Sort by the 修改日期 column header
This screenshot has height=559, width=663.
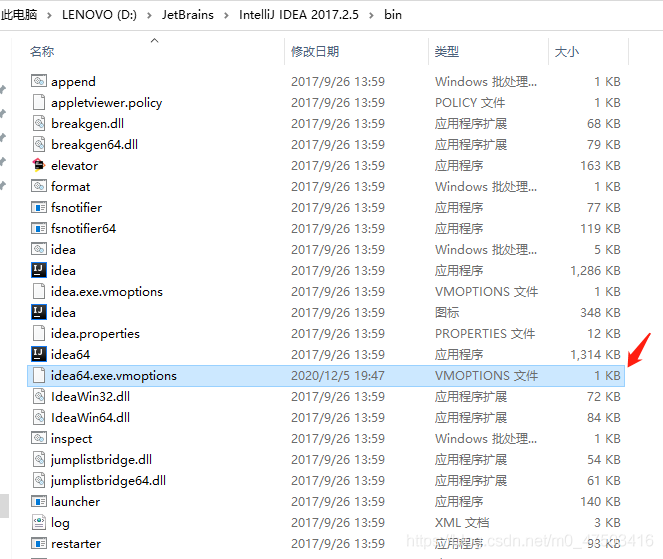pos(315,52)
